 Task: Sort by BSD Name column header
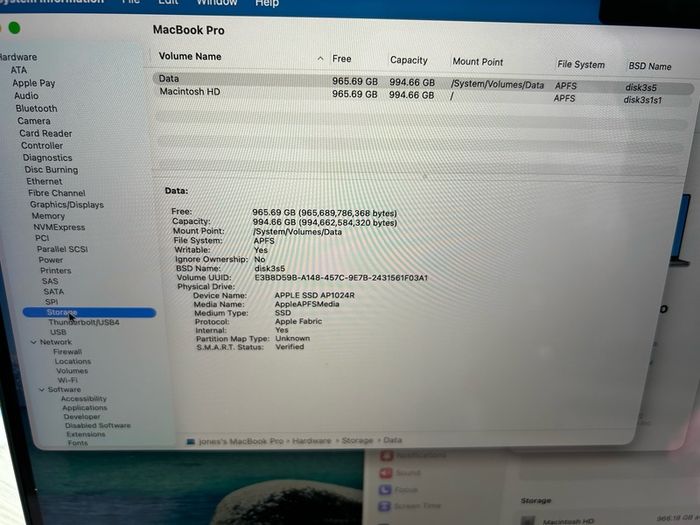(x=650, y=66)
